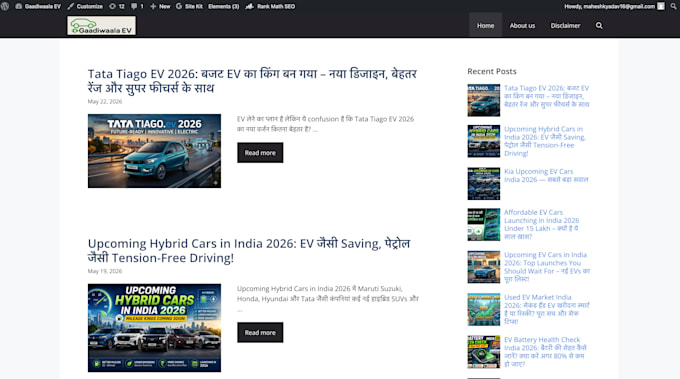The width and height of the screenshot is (680, 379).
Task: Open sidebar Kia Upcoming EV Cars link
Action: pyautogui.click(x=546, y=175)
